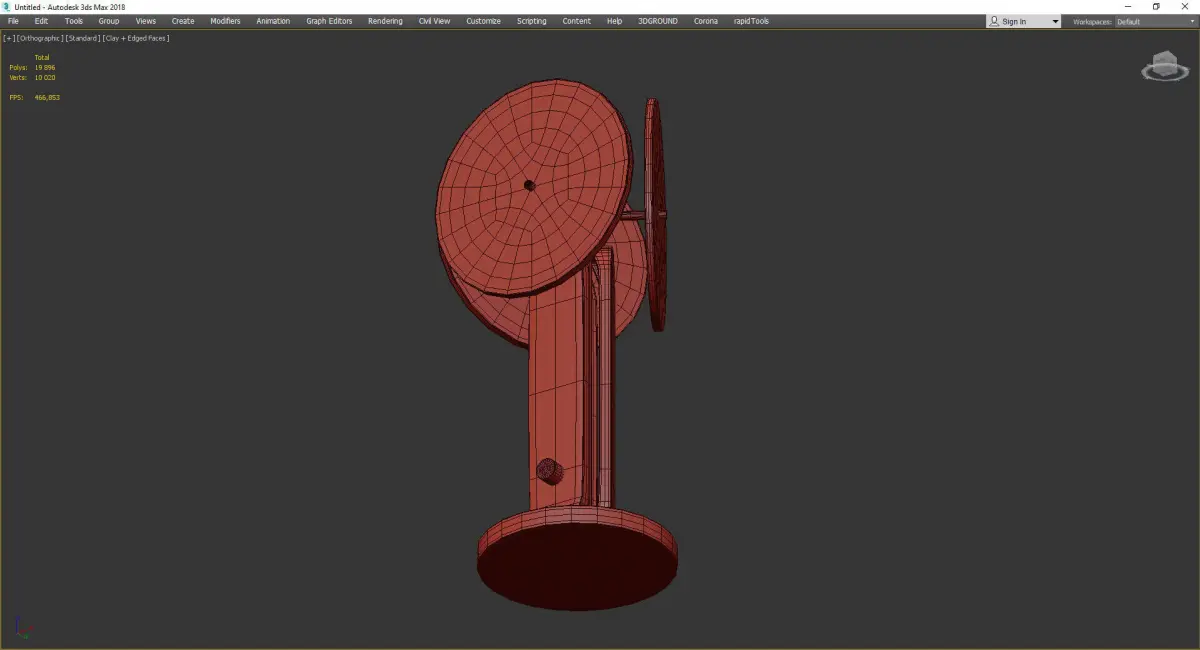Click the 3ds Max application icon in title bar
Screen dimensions: 1200x650
tap(7, 7)
